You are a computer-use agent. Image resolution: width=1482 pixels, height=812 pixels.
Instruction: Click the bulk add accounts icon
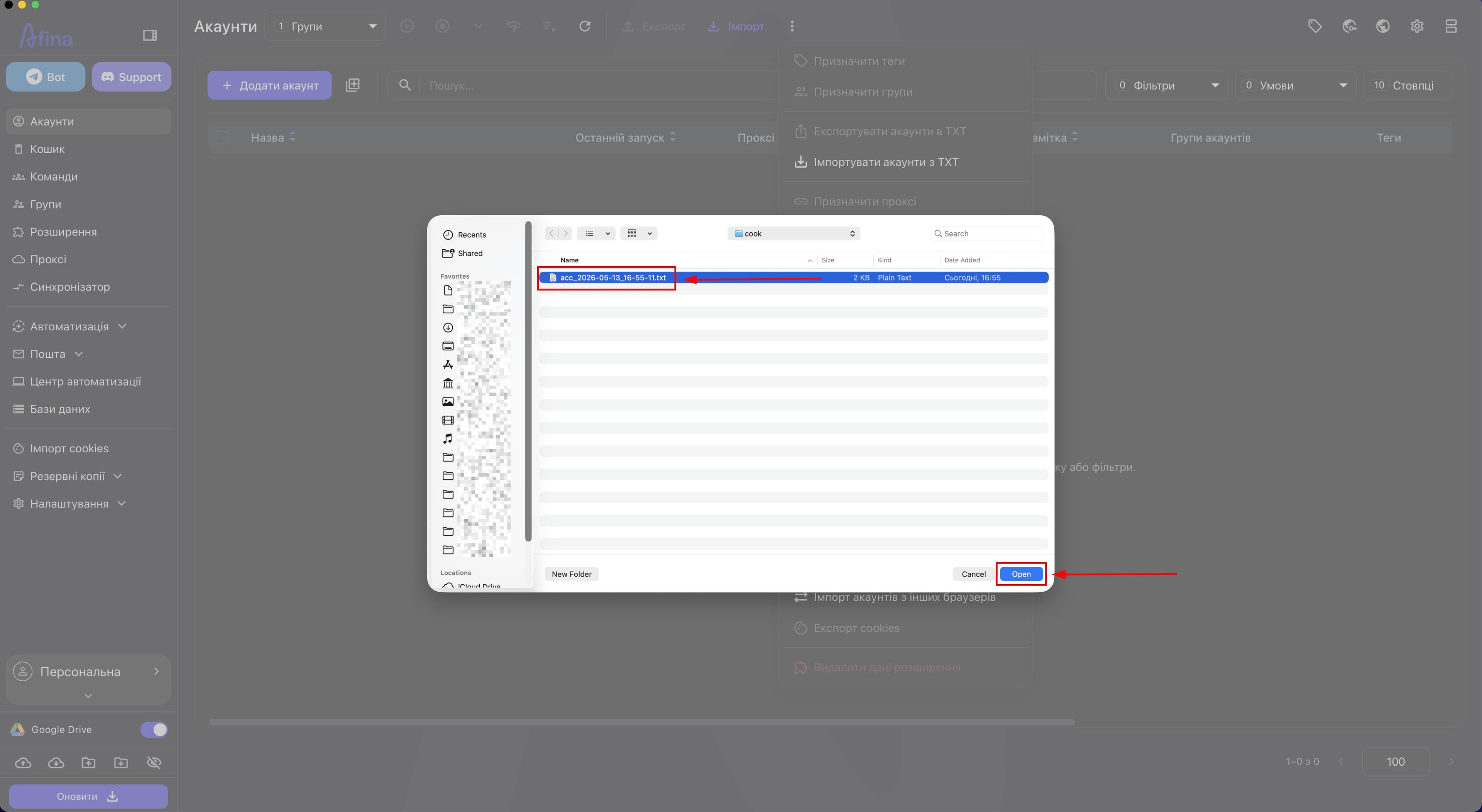(353, 85)
